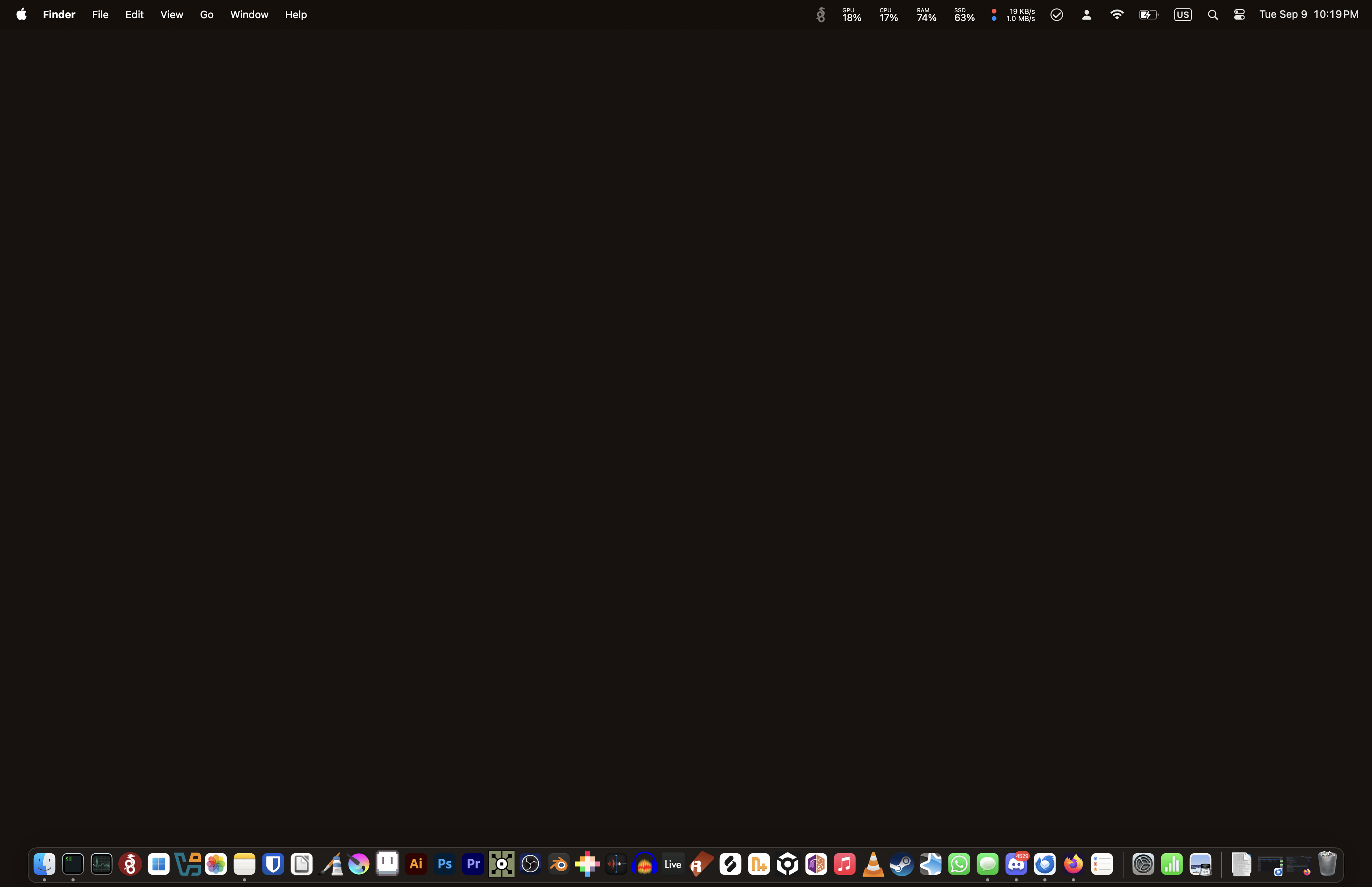This screenshot has height=887, width=1372.
Task: Click the Wi-Fi status icon
Action: pos(1116,15)
